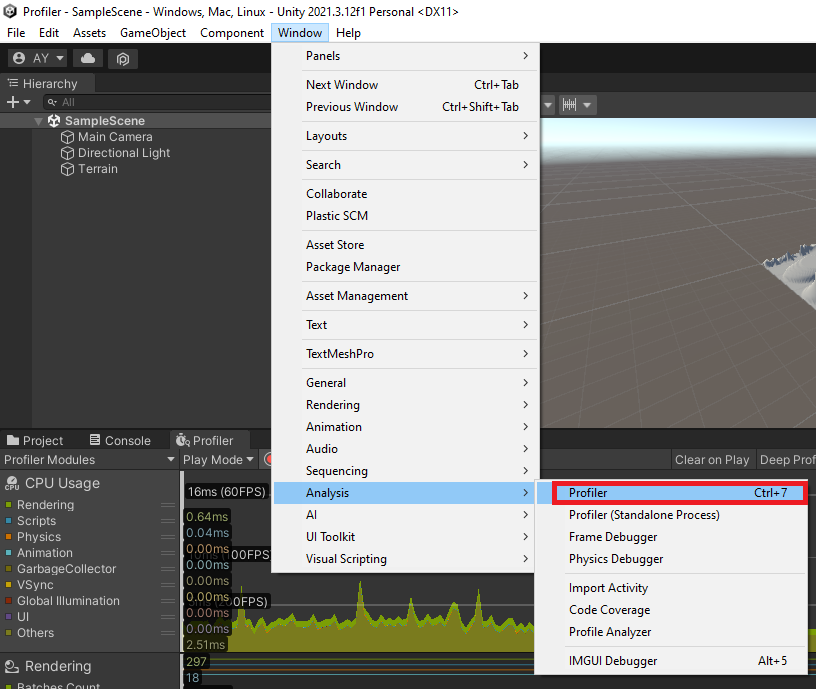Toggle GarbageCollector category color box

tap(8, 569)
